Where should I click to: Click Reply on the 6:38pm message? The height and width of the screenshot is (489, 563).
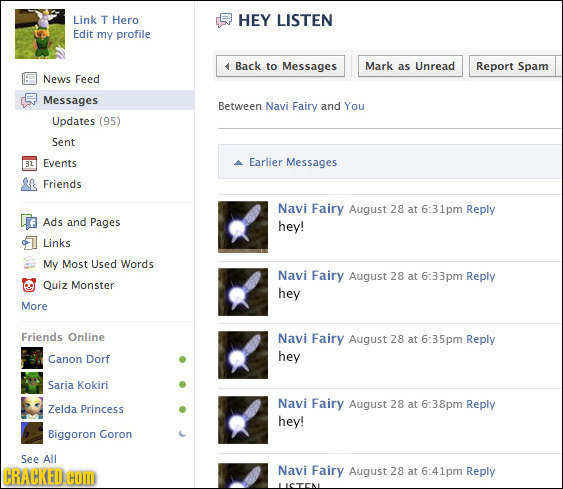click(x=480, y=404)
